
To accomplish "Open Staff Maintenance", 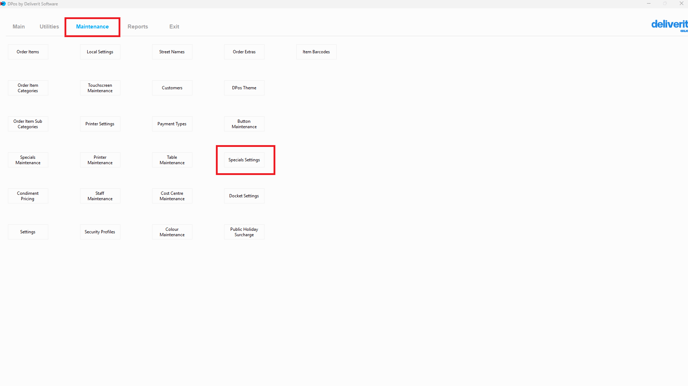I will coord(100,196).
